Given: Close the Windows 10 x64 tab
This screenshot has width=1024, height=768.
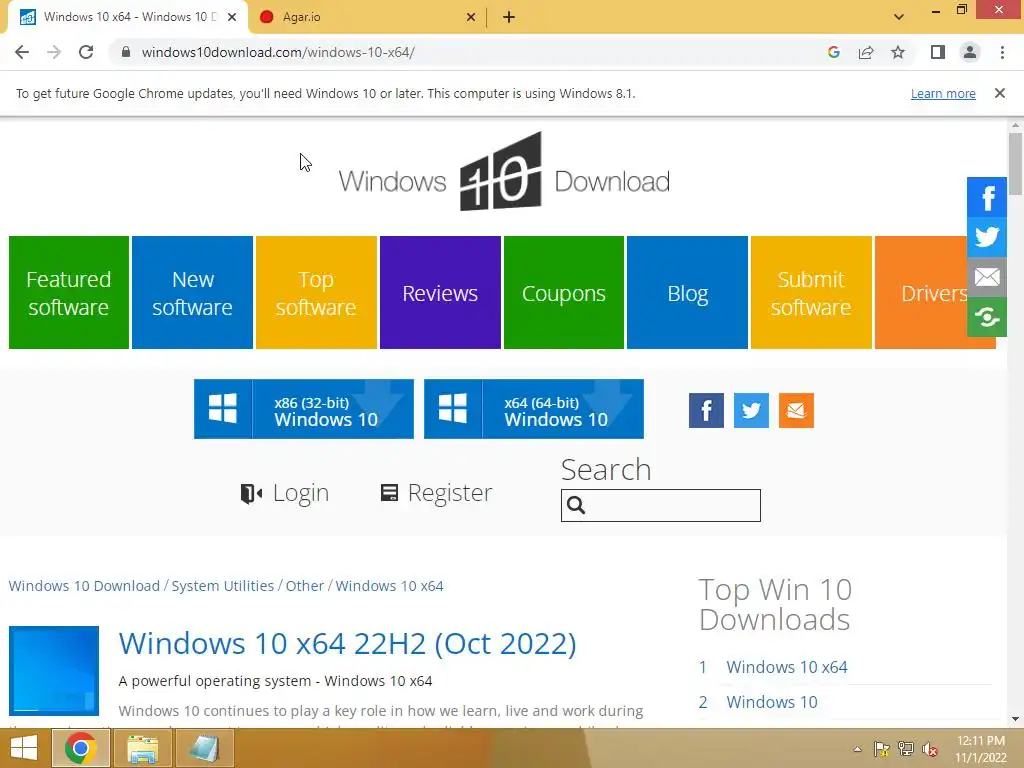Looking at the screenshot, I should coord(232,17).
